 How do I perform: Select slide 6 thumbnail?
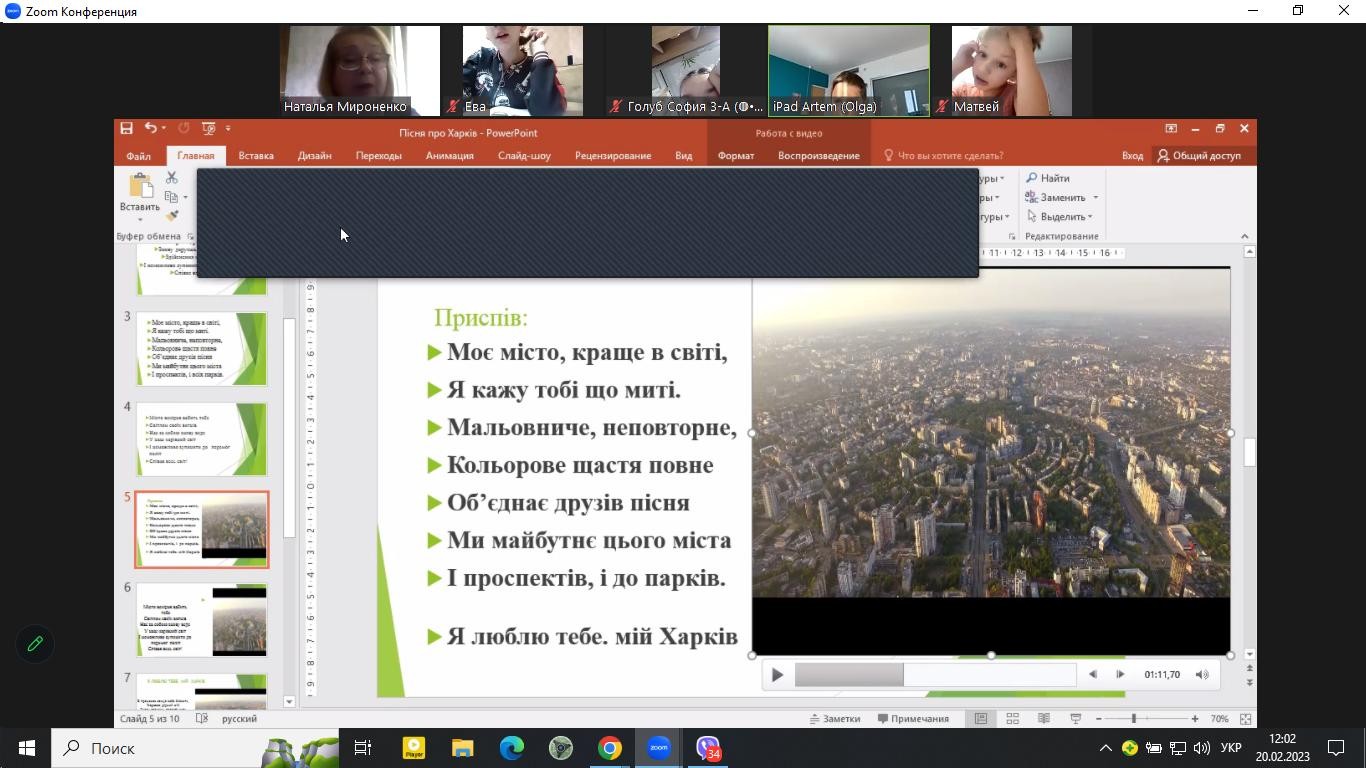click(202, 620)
